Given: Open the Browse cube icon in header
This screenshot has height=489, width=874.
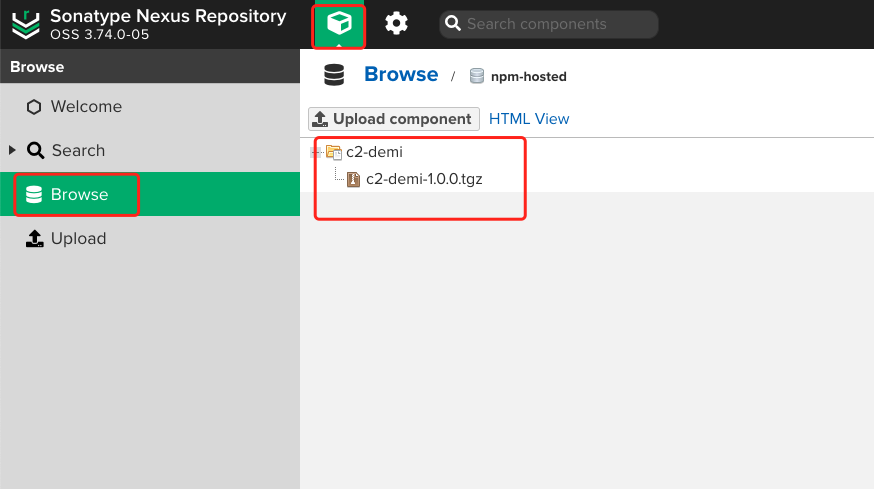Looking at the screenshot, I should [x=339, y=24].
